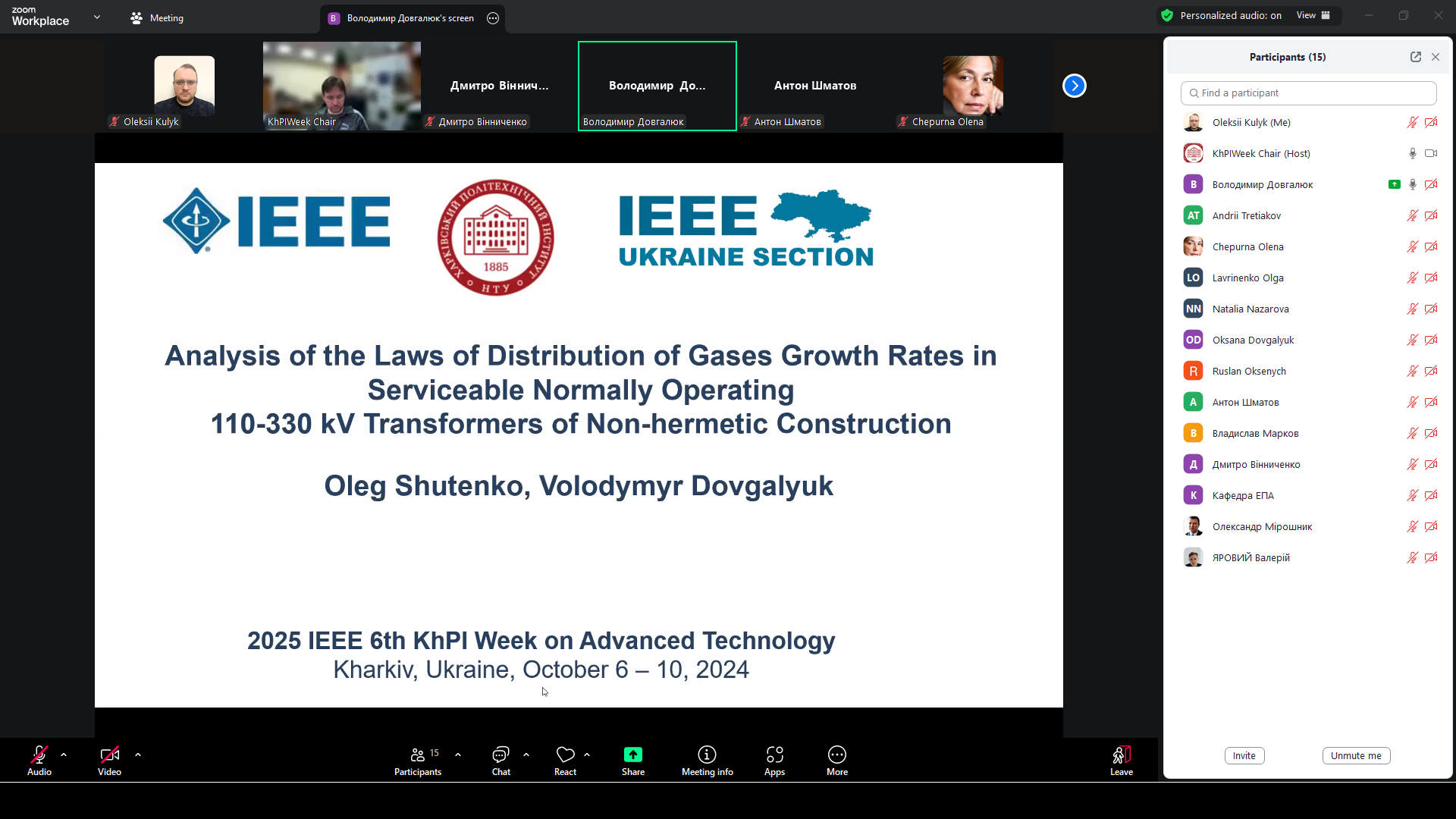Expand audio settings arrow next to Audio

64,755
